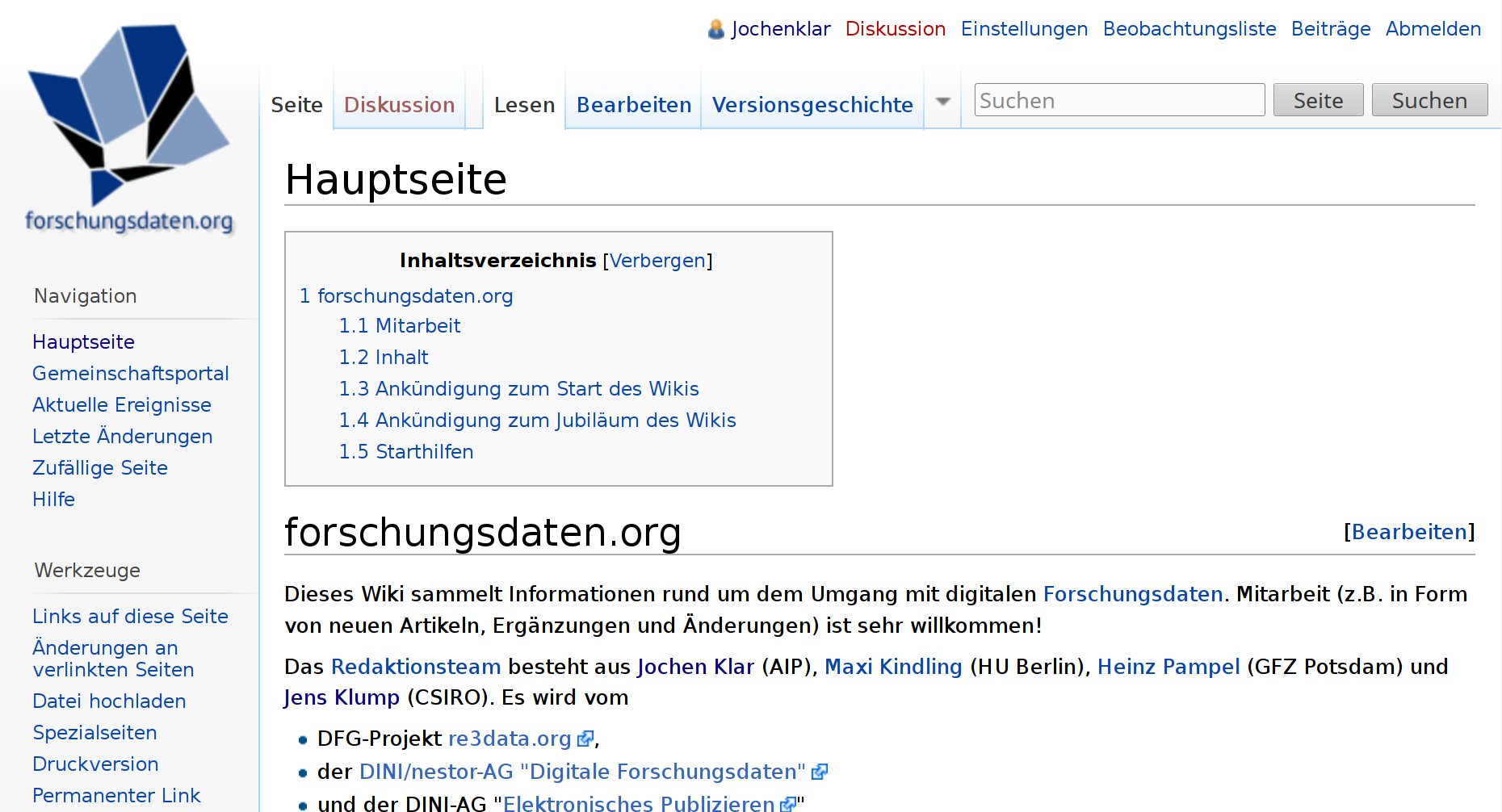Open the Bearbeiten tab
This screenshot has width=1502, height=812.
(x=634, y=105)
